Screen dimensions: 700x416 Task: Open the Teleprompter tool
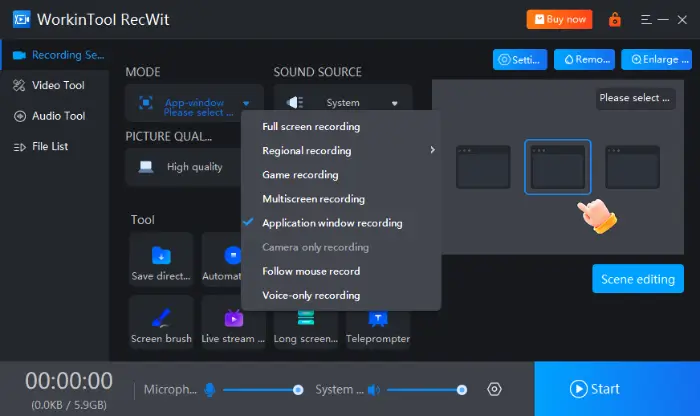(378, 330)
